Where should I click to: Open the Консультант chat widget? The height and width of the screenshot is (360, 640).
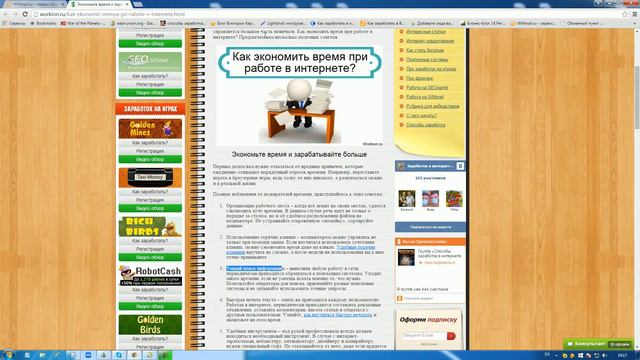pos(598,344)
